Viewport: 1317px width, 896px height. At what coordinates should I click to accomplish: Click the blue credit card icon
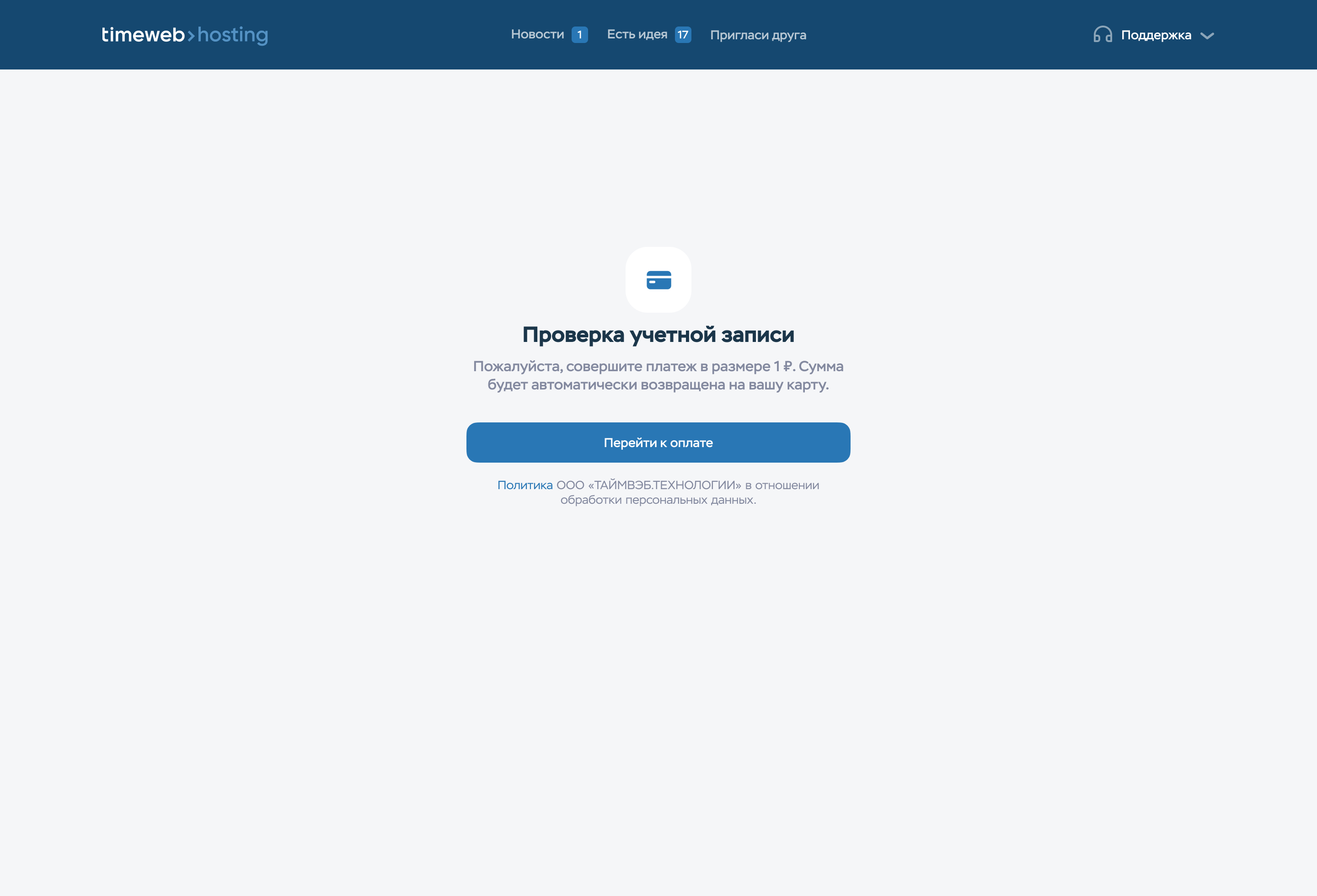658,280
